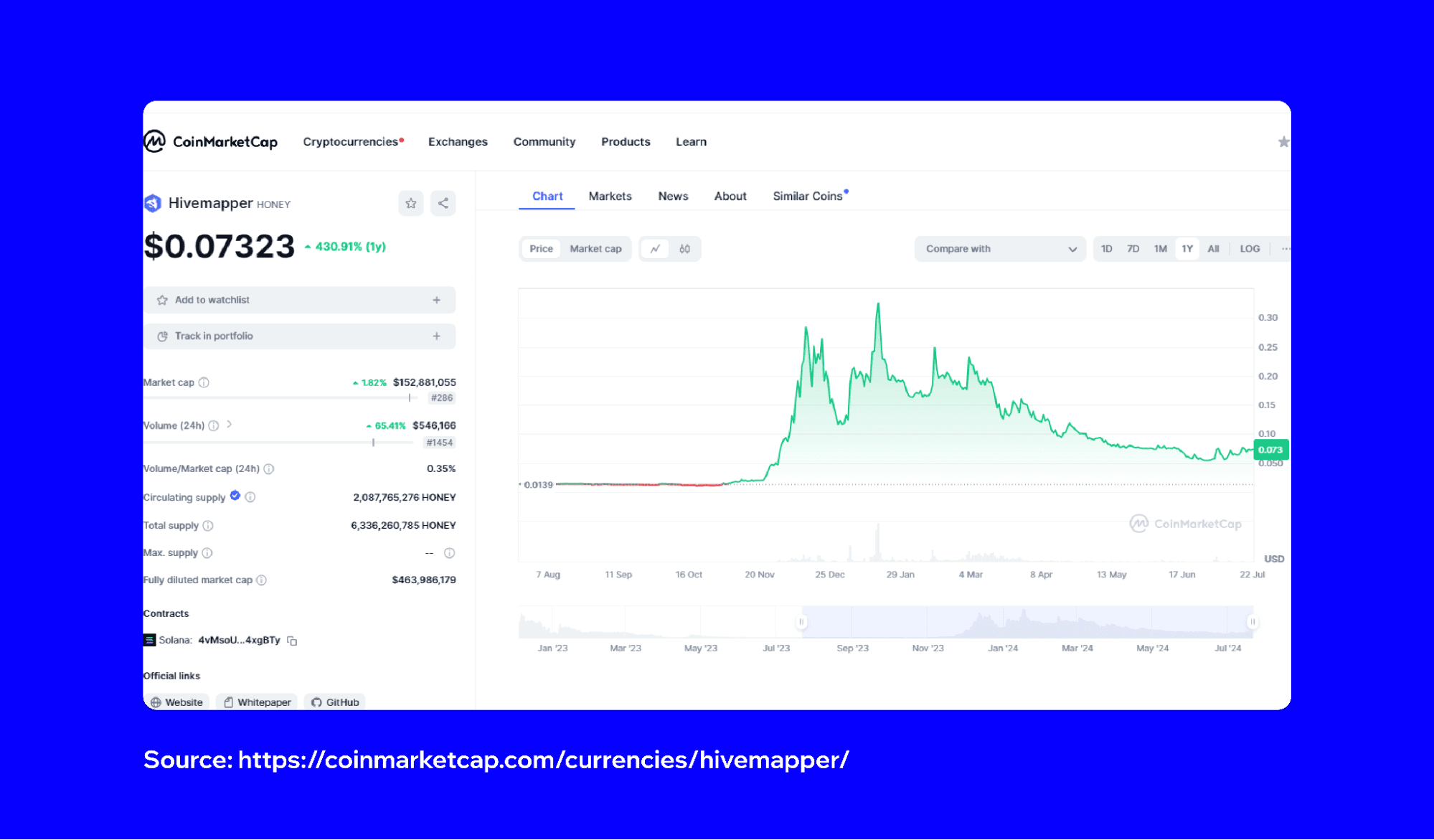Click right handle of chart range slider
Viewport: 1434px width, 840px height.
pos(1252,622)
